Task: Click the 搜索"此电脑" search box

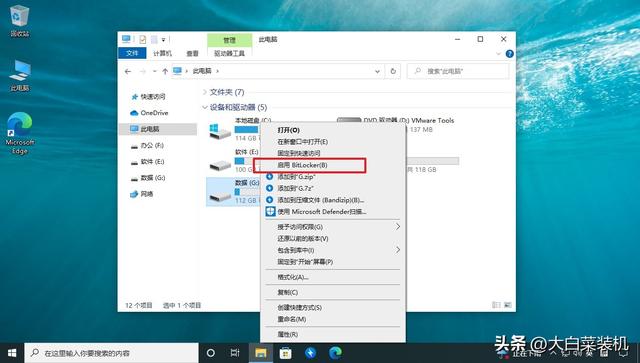Action: (458, 71)
